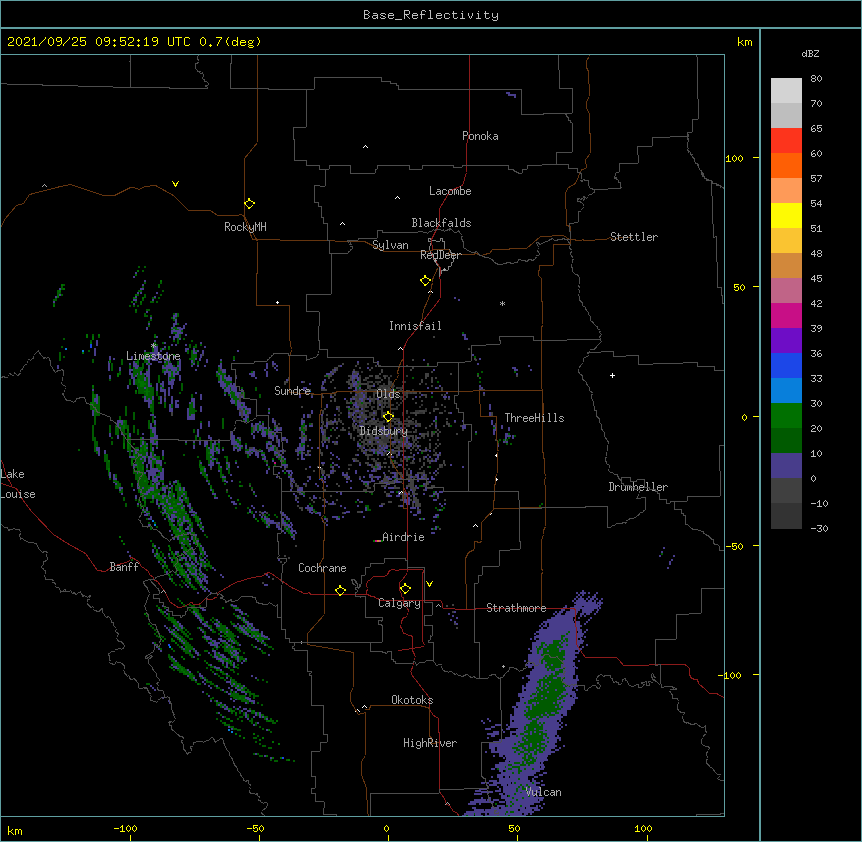Click the Okotoks town label
This screenshot has height=842, width=862.
pyautogui.click(x=412, y=700)
